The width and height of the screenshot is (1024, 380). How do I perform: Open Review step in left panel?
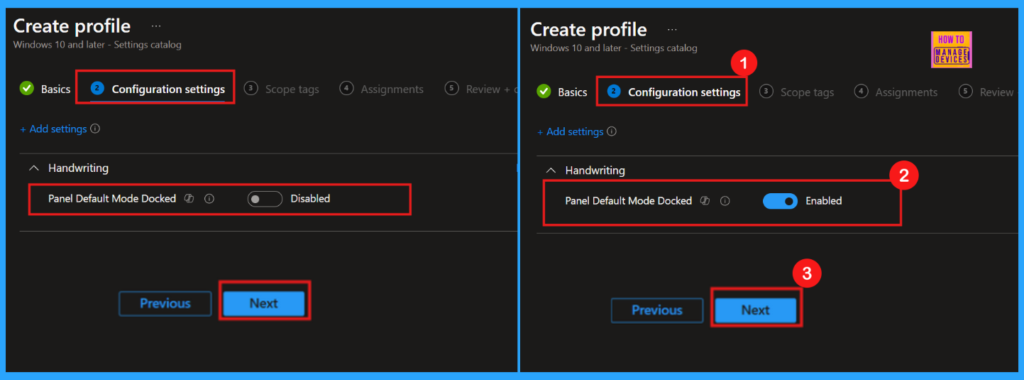click(481, 89)
